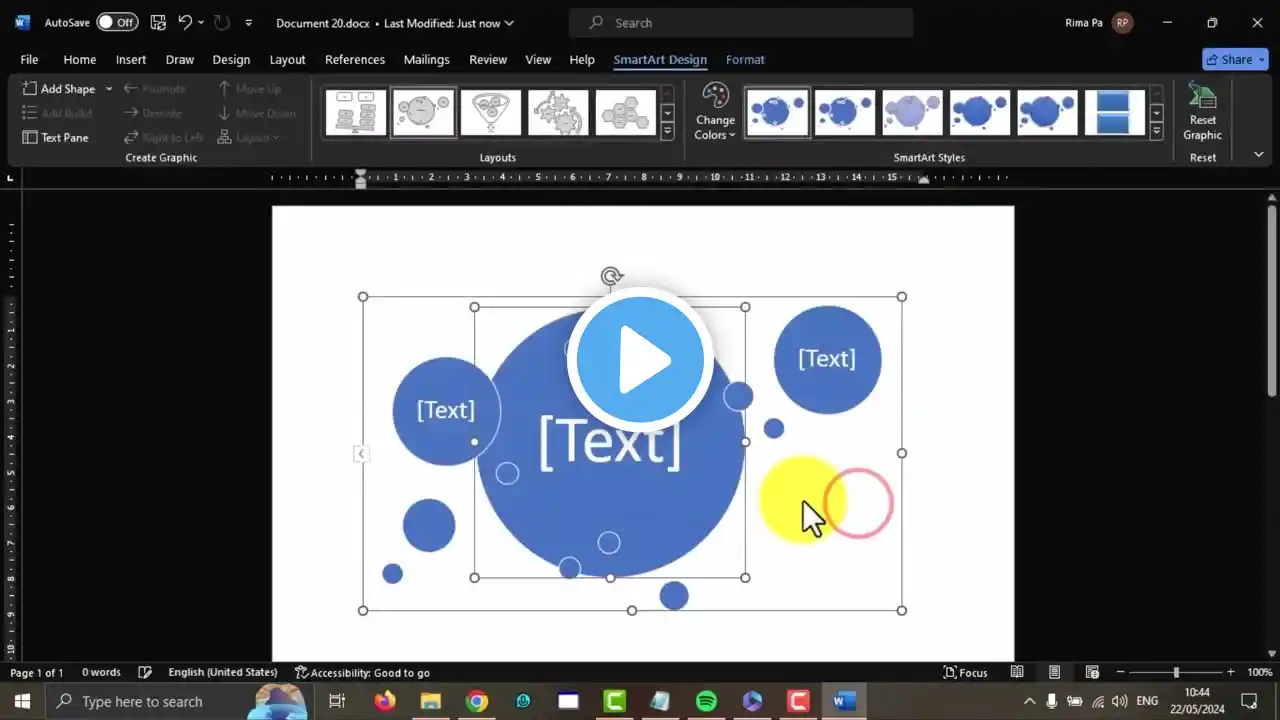Zoom in with the plus button
1280x720 pixels.
[x=1231, y=673]
